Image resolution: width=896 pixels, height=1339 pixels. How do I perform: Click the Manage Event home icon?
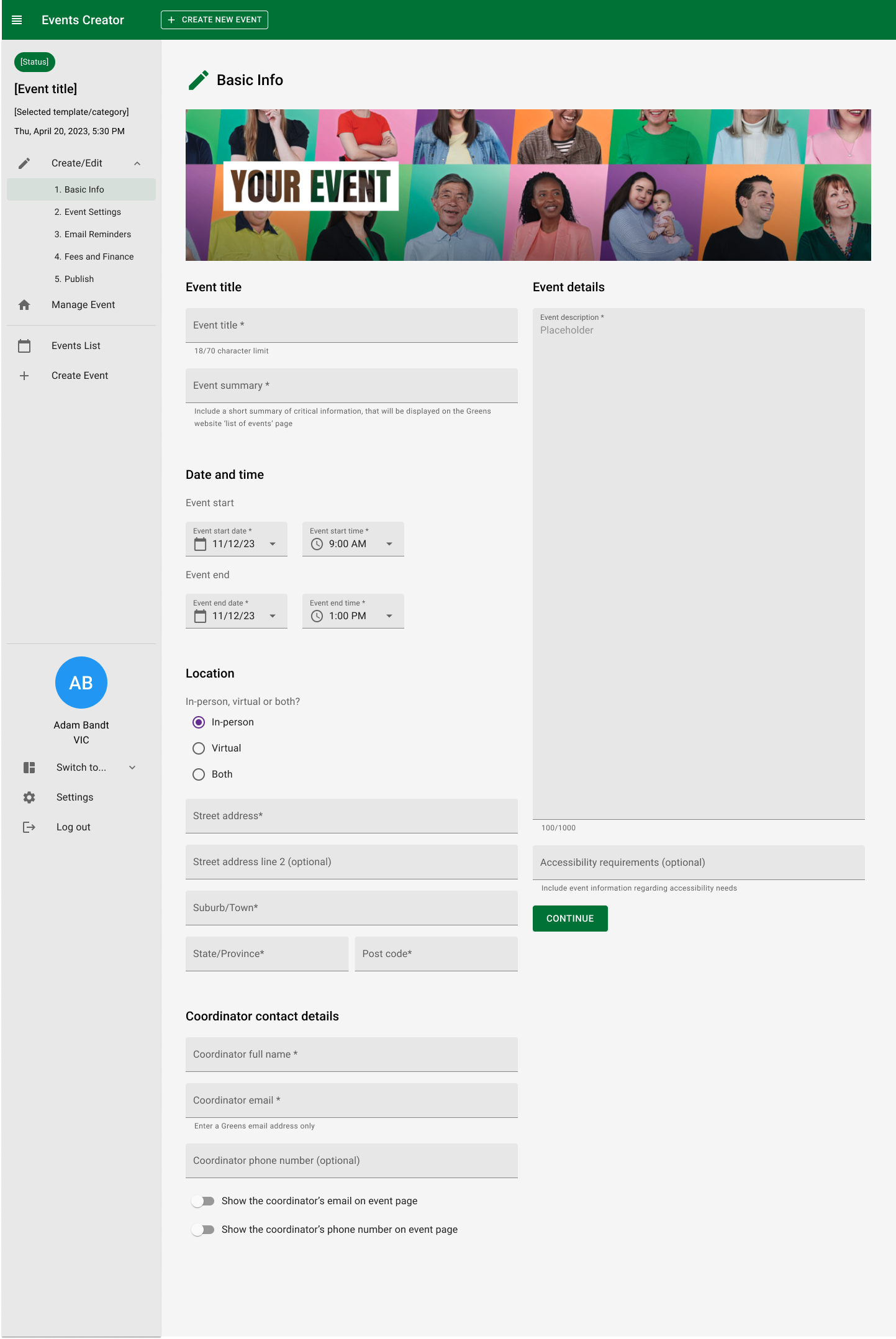(x=24, y=305)
